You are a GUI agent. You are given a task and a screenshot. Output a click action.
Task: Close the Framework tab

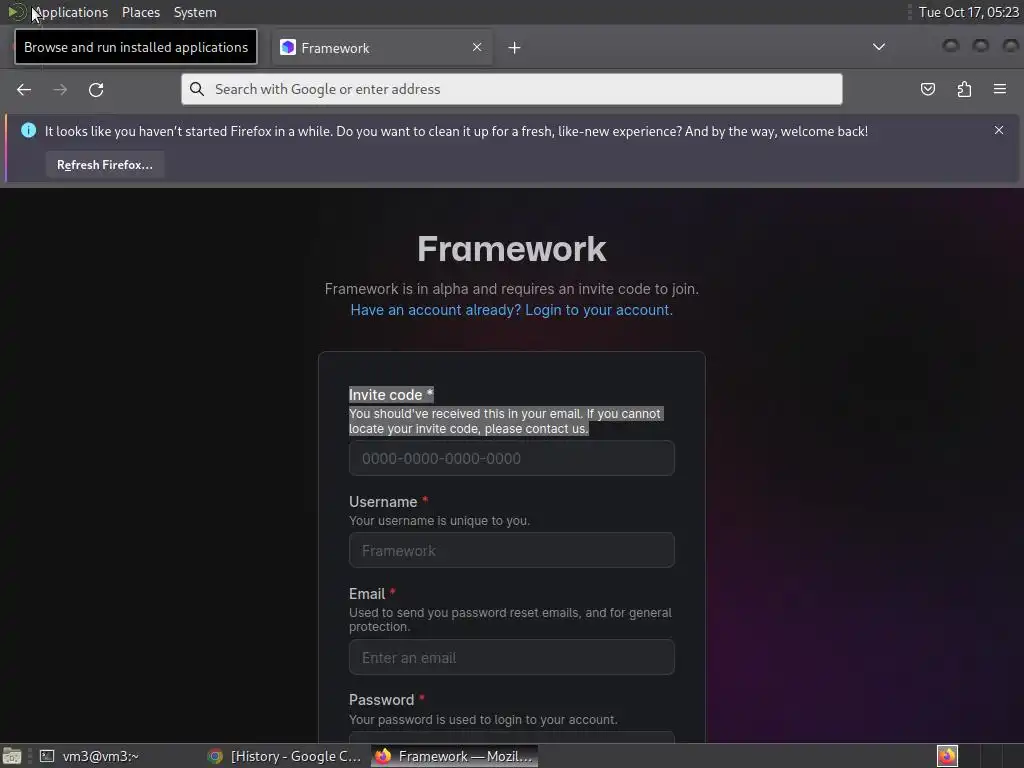click(477, 47)
